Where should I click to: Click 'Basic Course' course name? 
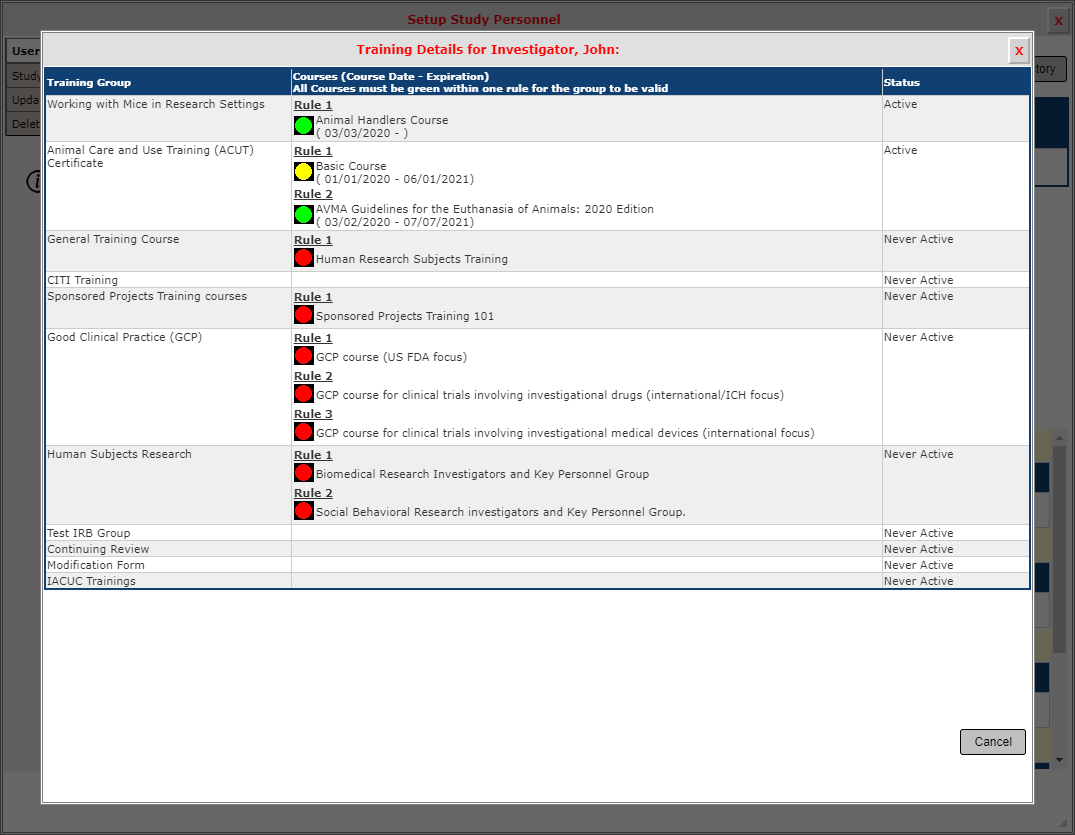pyautogui.click(x=351, y=166)
